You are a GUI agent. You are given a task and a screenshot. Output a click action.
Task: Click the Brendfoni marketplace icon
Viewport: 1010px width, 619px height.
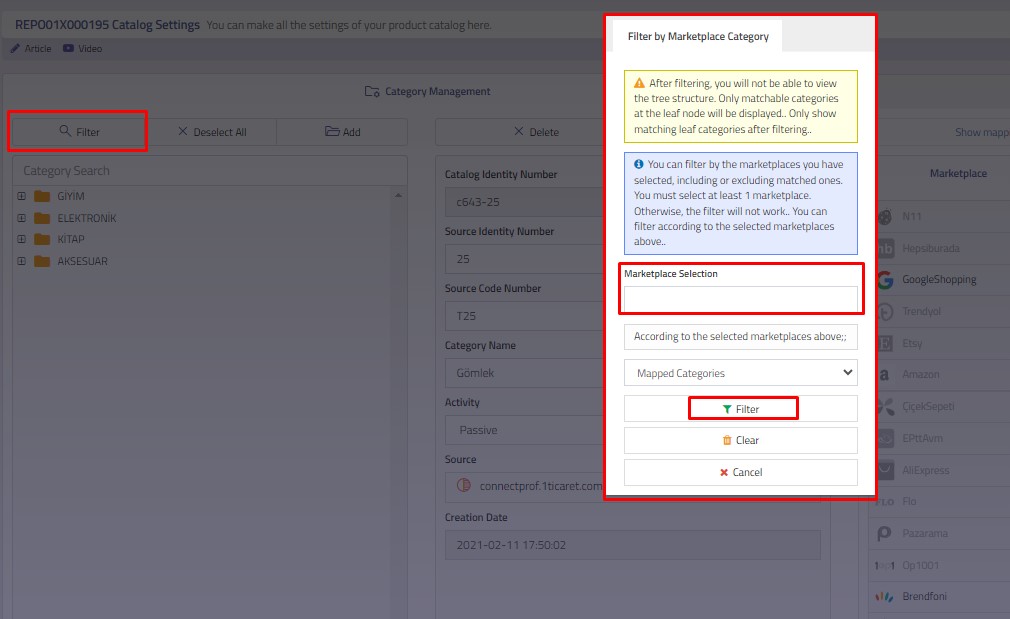point(885,597)
